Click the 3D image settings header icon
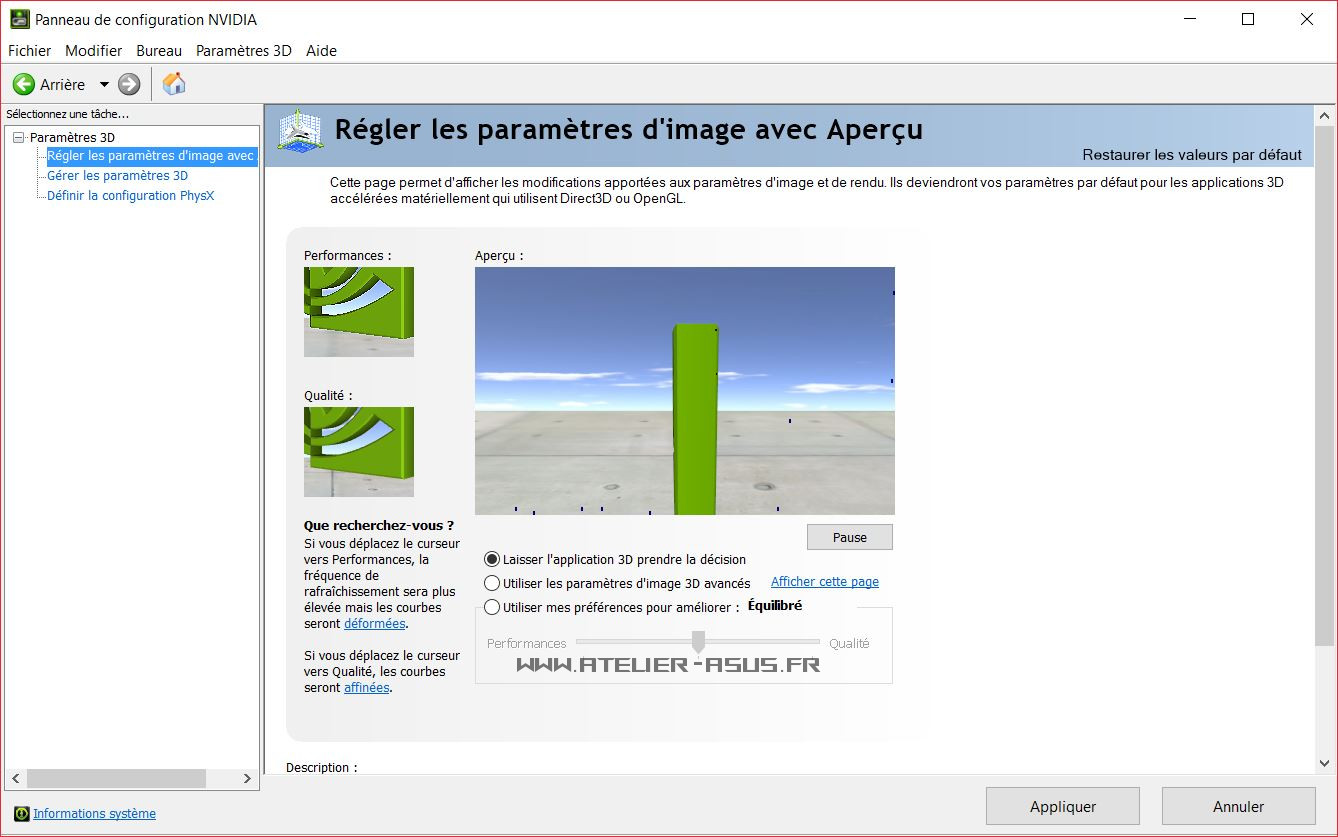This screenshot has height=837, width=1338. tap(300, 131)
